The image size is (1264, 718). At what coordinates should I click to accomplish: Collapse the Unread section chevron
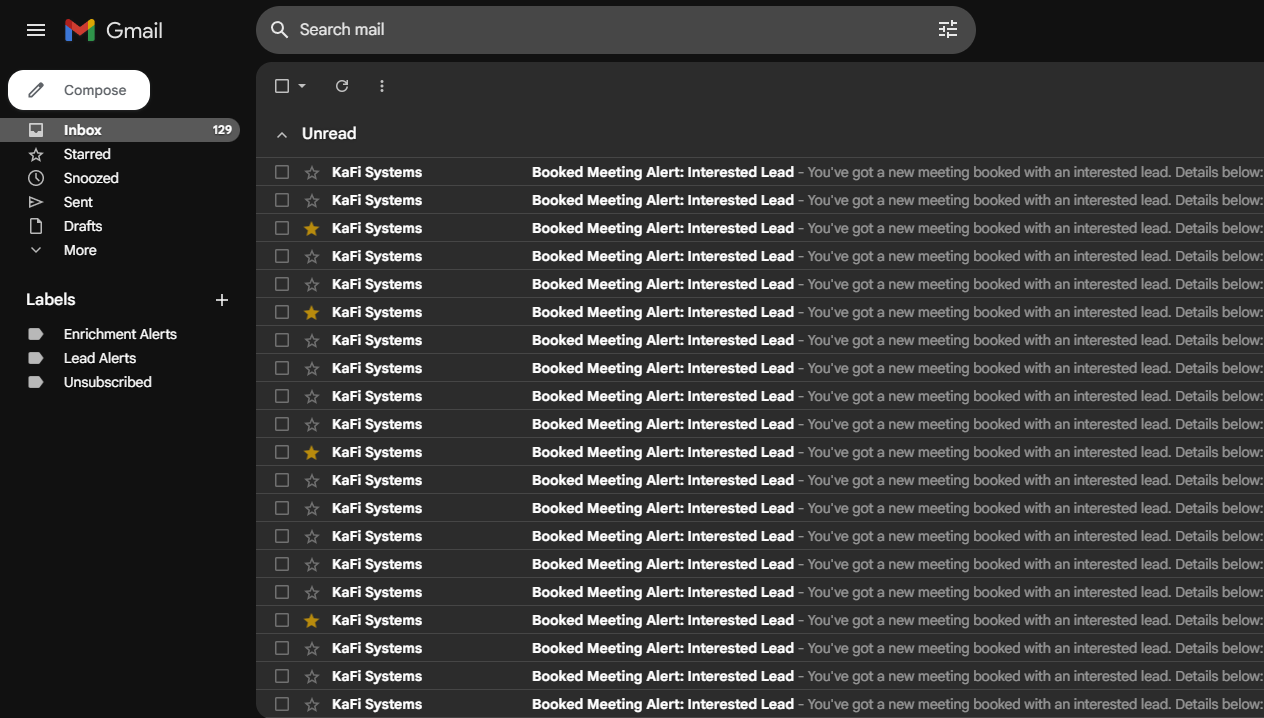pyautogui.click(x=282, y=134)
